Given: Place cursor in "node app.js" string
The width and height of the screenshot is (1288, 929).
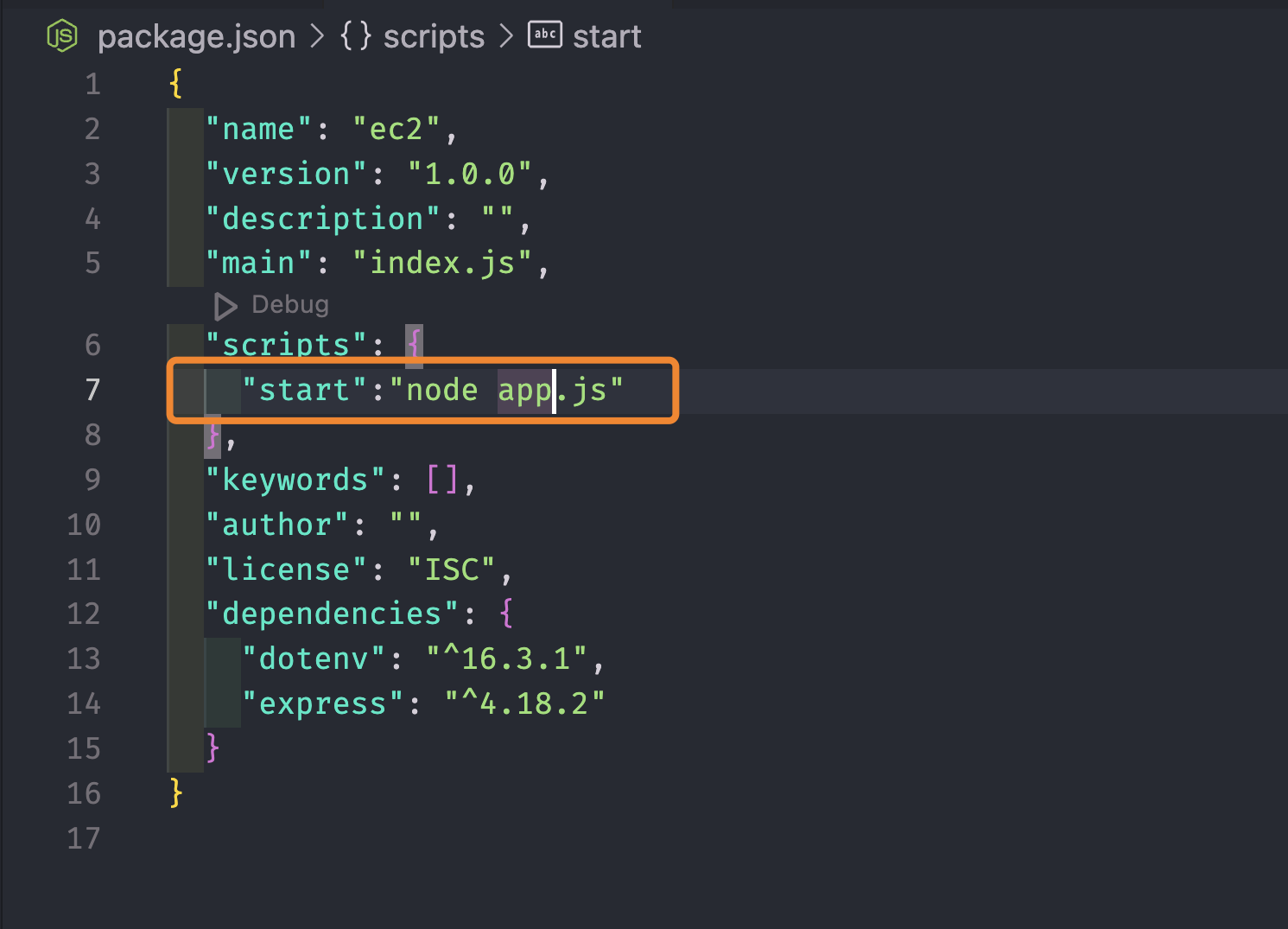Looking at the screenshot, I should pos(506,391).
